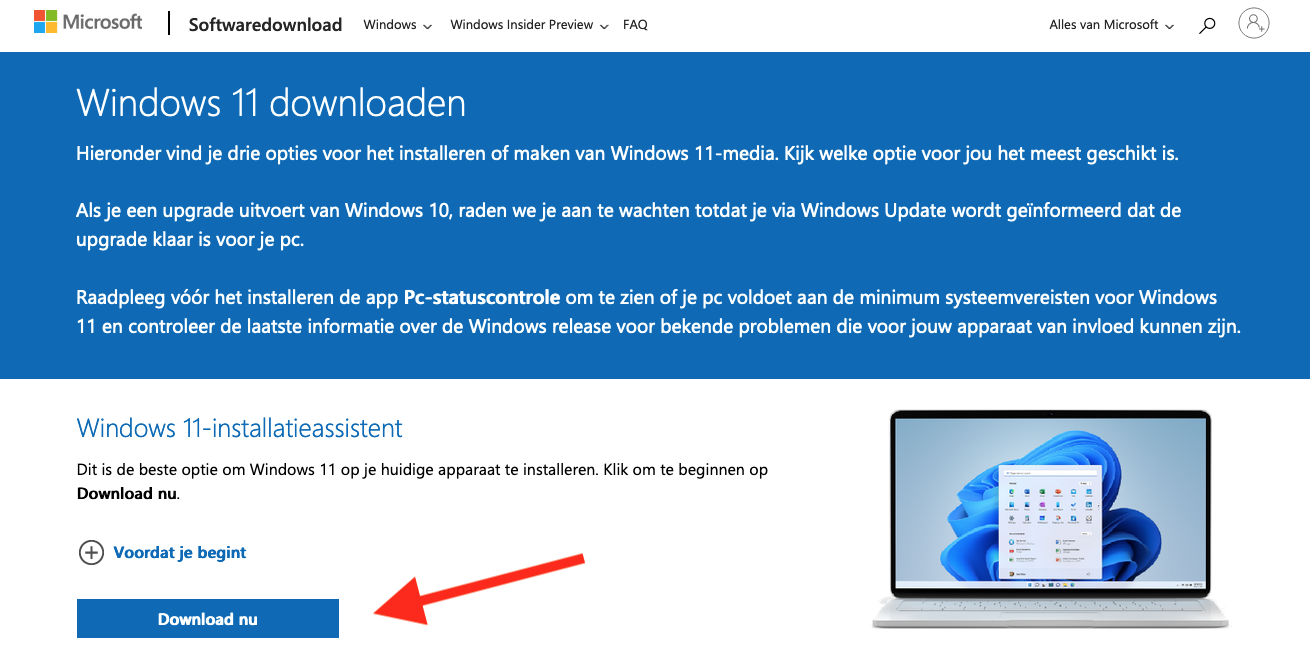Image resolution: width=1310 pixels, height=663 pixels.
Task: Open the FAQ menu item
Action: click(x=635, y=25)
